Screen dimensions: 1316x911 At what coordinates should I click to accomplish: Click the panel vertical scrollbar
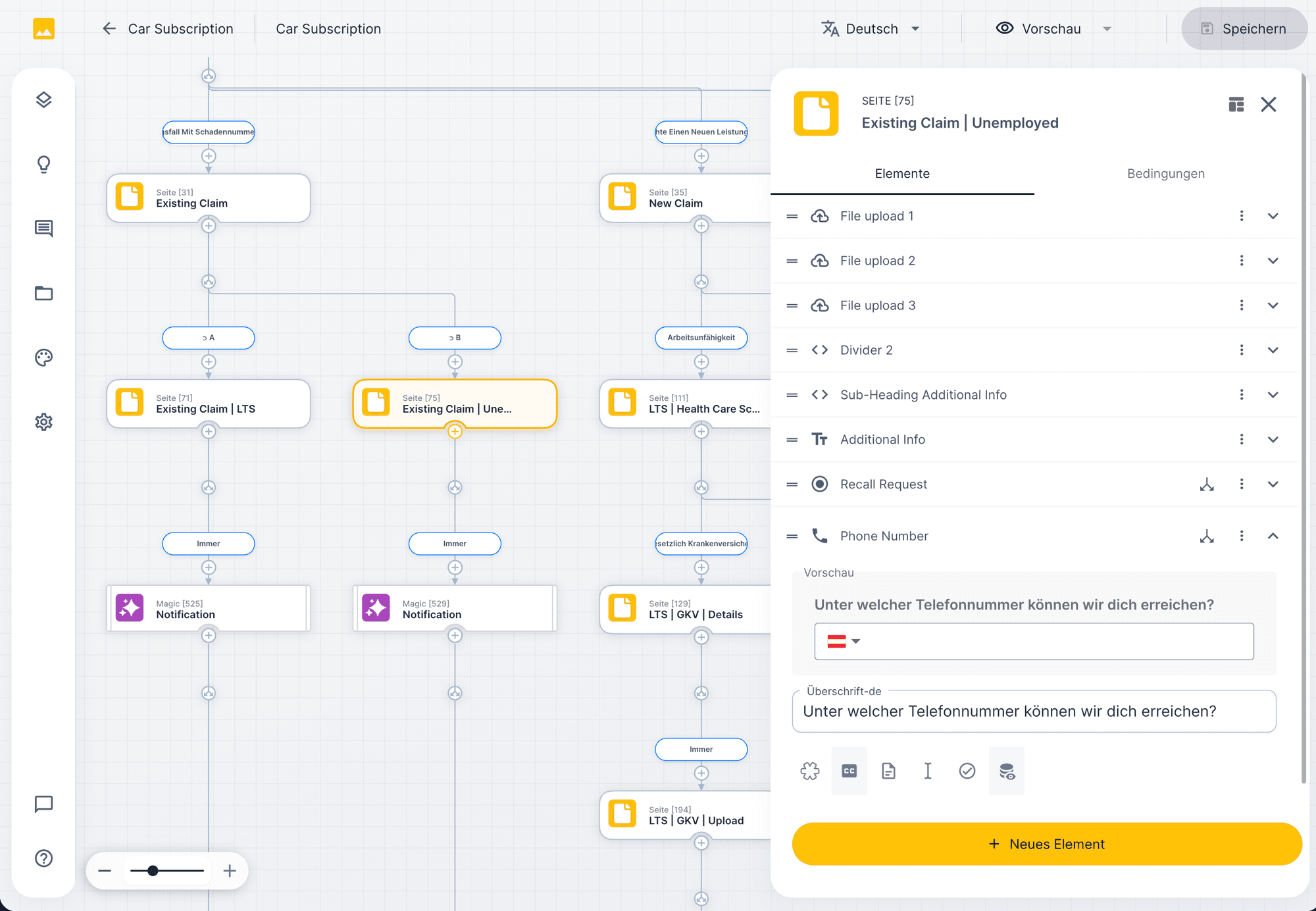pyautogui.click(x=1303, y=428)
